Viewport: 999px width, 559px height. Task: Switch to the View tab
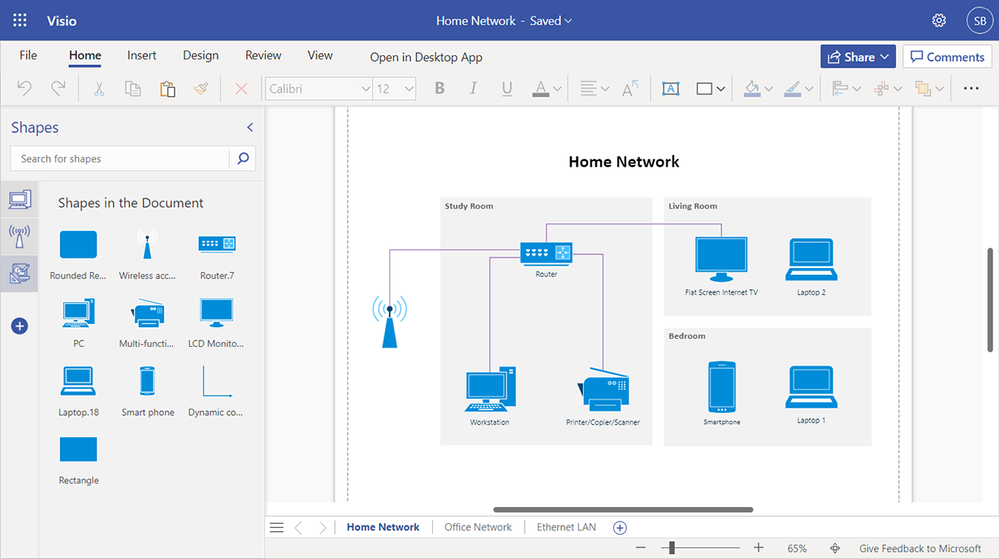click(x=320, y=55)
